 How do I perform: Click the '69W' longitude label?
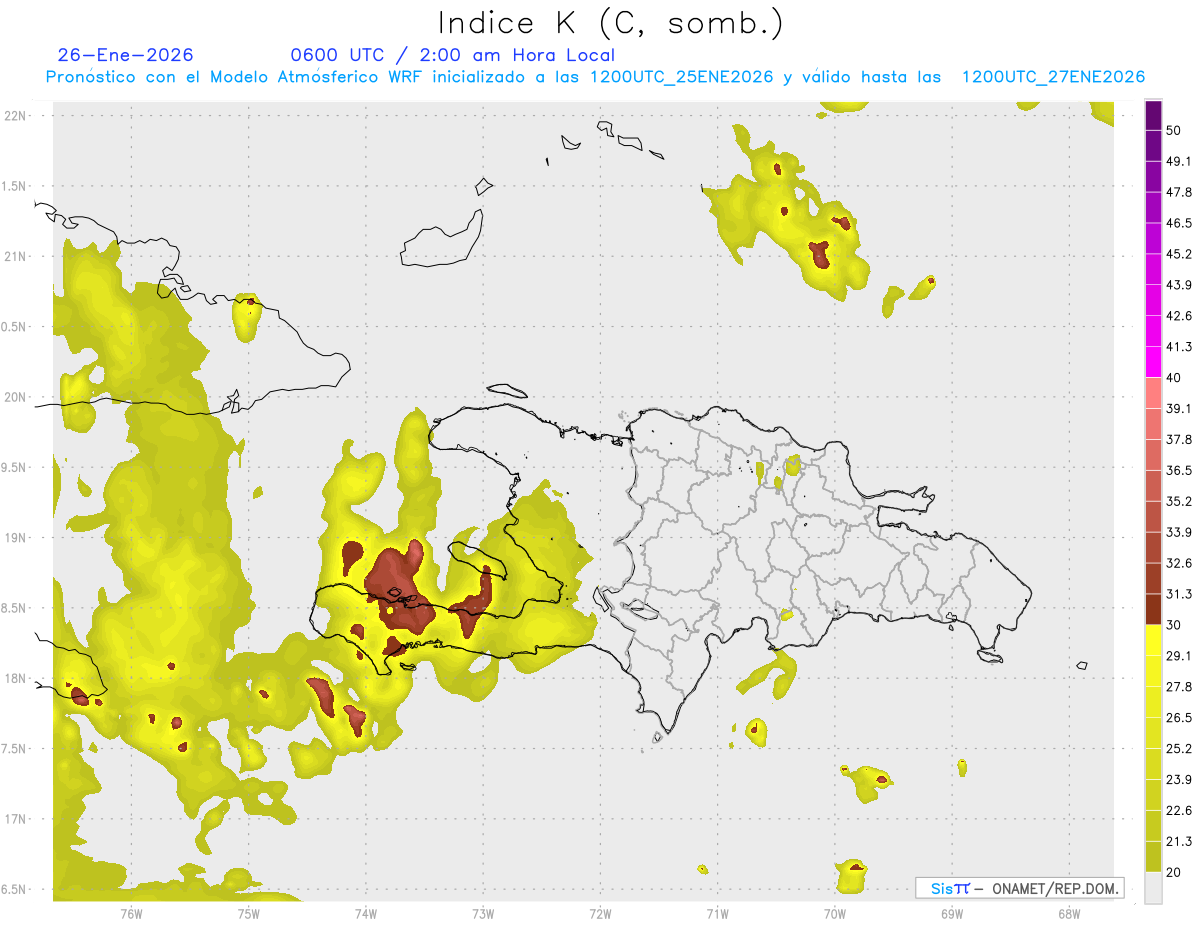coord(952,913)
